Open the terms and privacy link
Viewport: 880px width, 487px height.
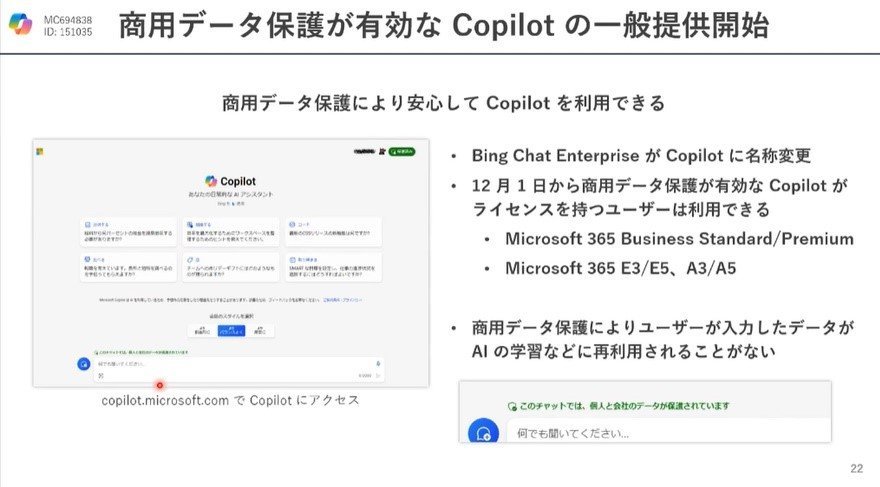point(342,300)
